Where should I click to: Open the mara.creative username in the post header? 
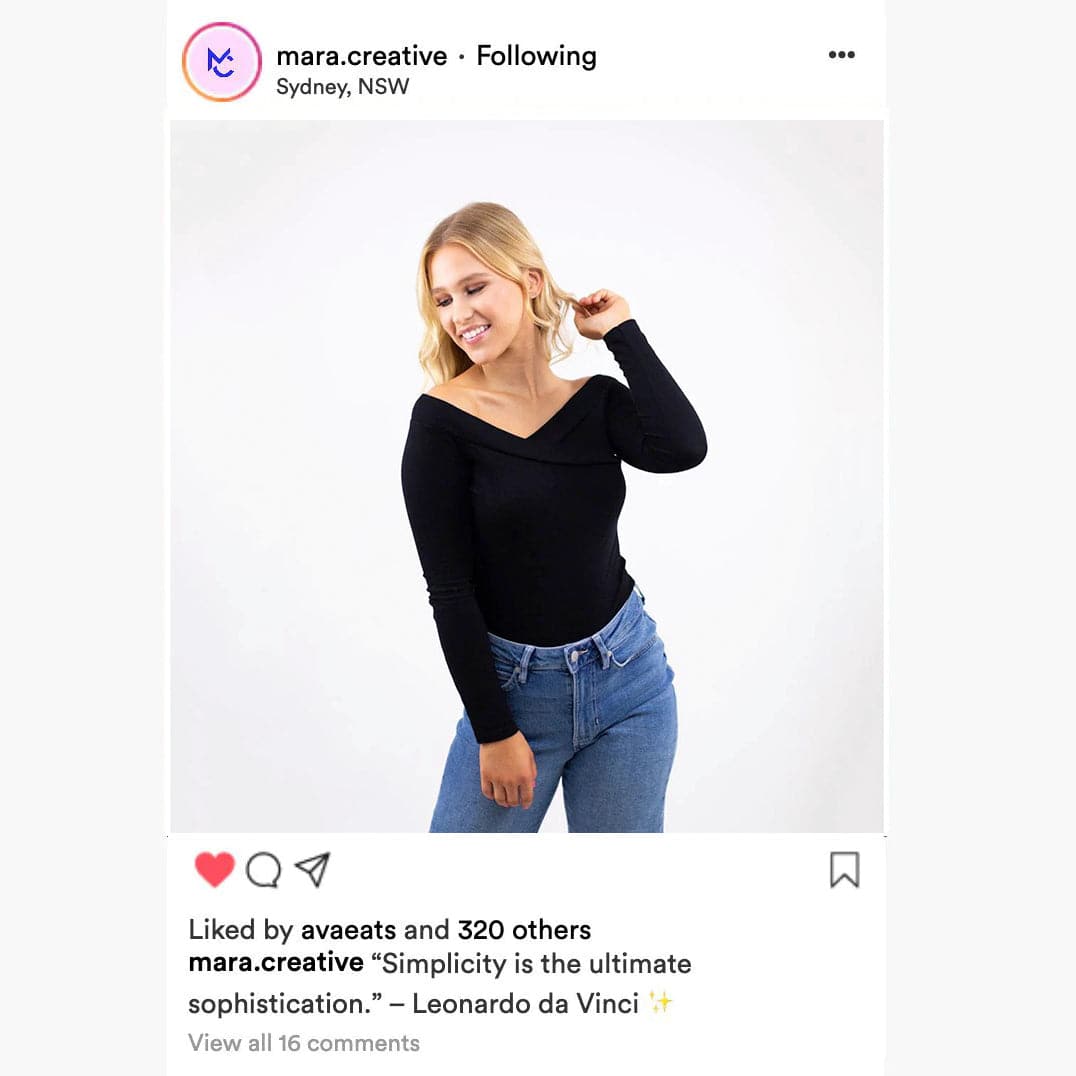[x=361, y=56]
